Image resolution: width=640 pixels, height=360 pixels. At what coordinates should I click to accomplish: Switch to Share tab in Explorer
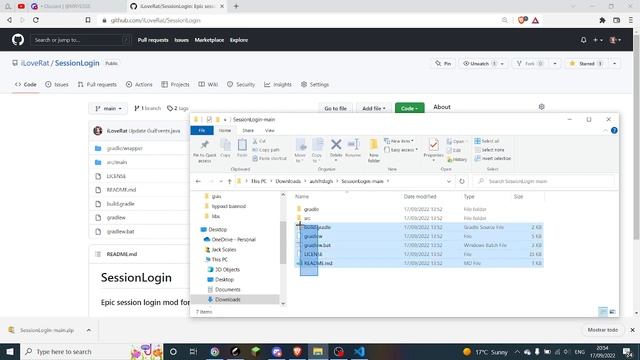(x=248, y=131)
